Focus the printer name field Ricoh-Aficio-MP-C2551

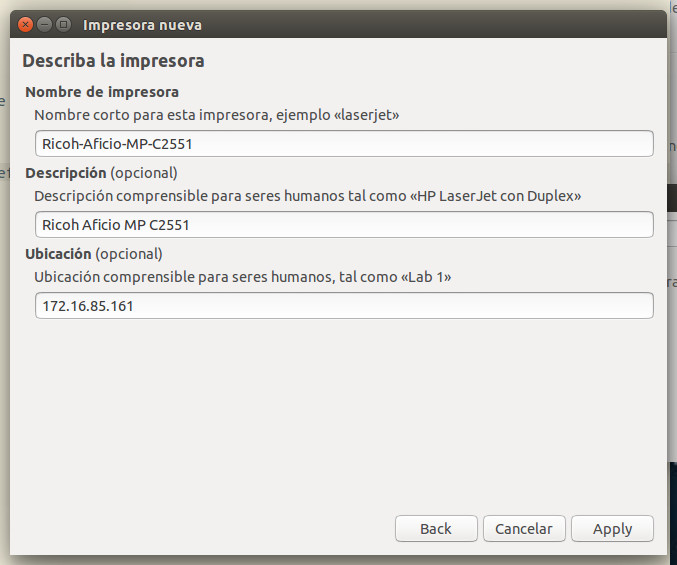pyautogui.click(x=344, y=144)
